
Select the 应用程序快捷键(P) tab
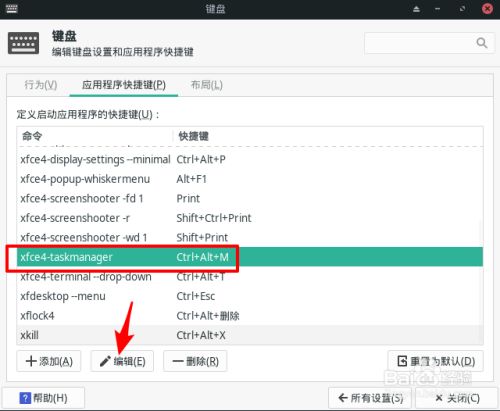124,85
